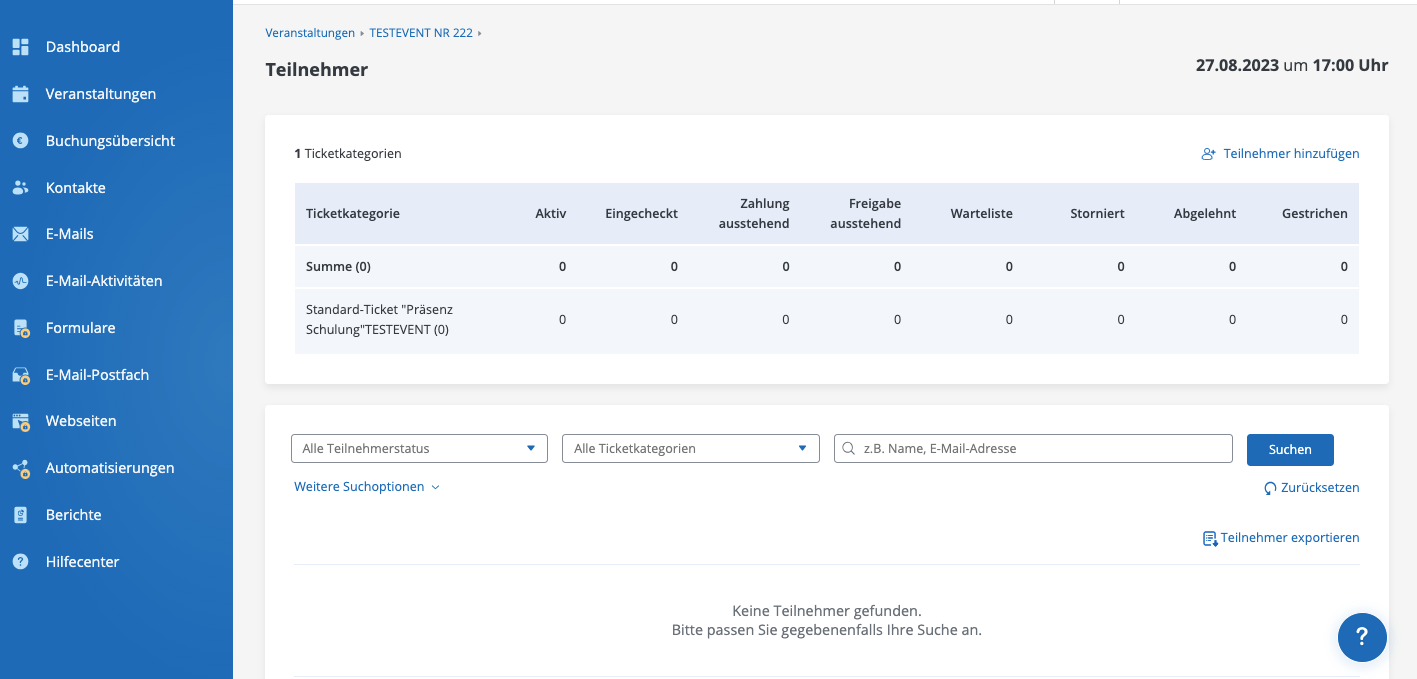The image size is (1417, 679).
Task: Click the name or email search field
Action: point(1040,449)
